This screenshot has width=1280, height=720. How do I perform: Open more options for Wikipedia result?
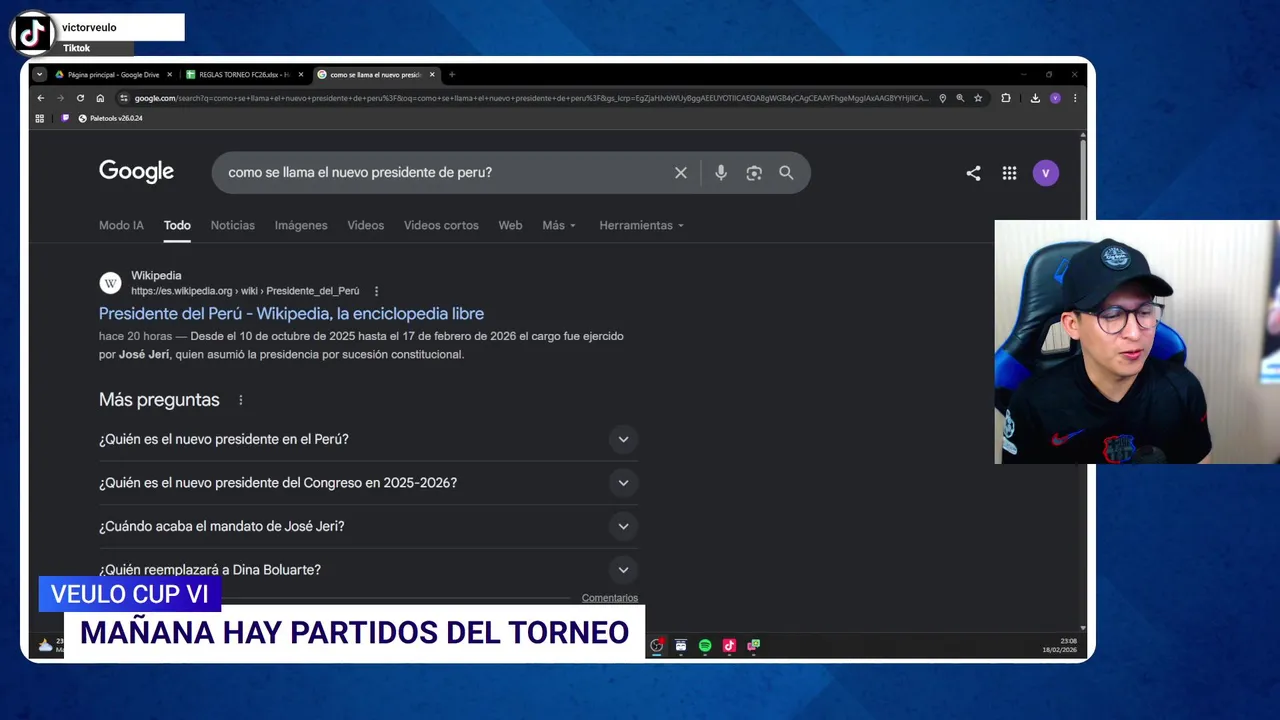pos(377,291)
